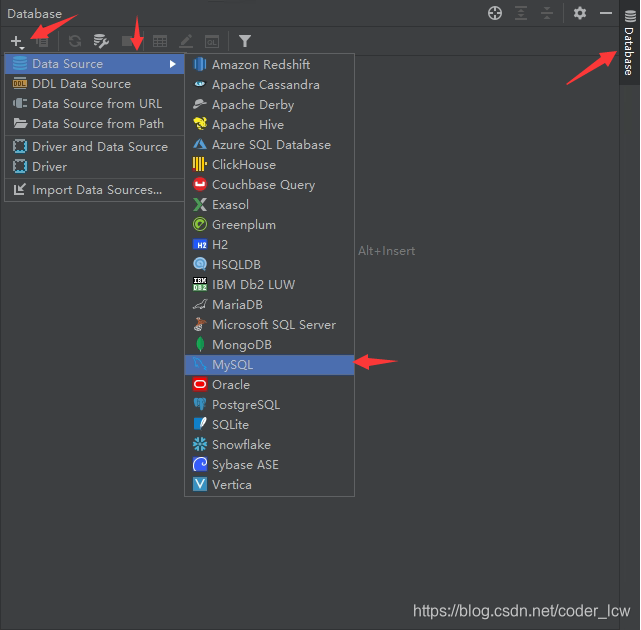Click the plus New button in the Database toolbar

click(x=17, y=41)
